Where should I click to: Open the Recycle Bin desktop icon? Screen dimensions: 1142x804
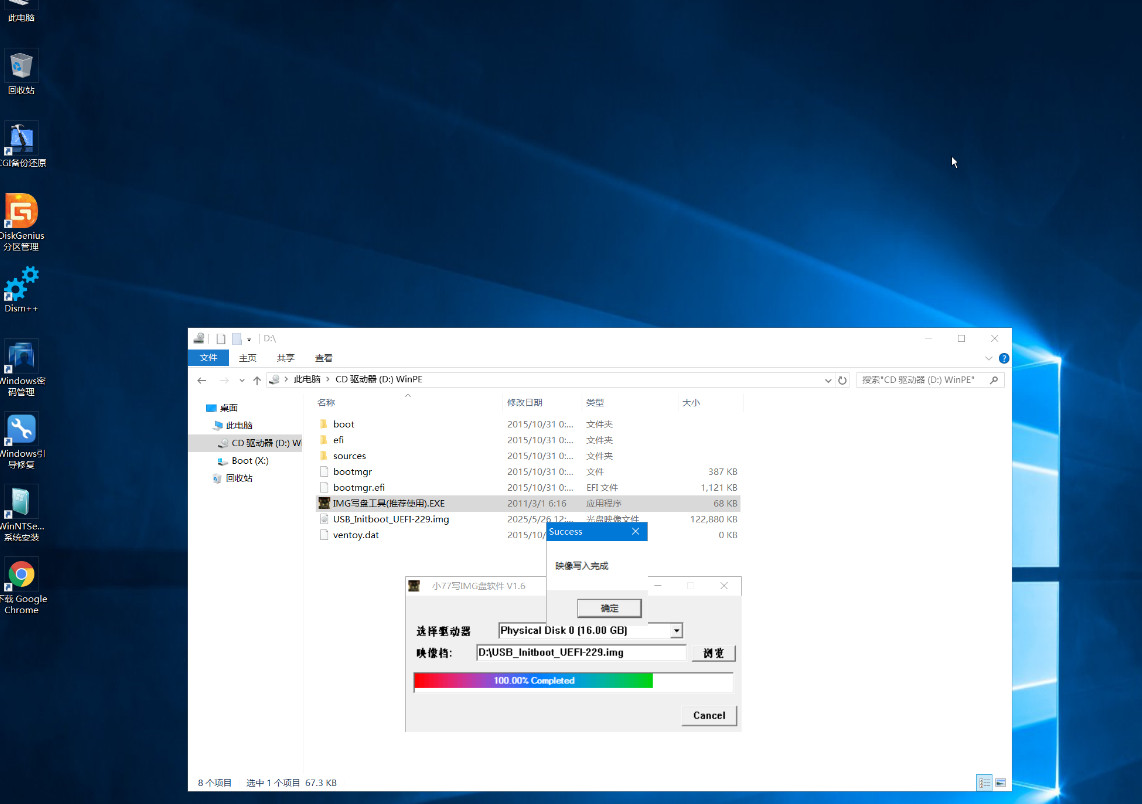tap(21, 73)
